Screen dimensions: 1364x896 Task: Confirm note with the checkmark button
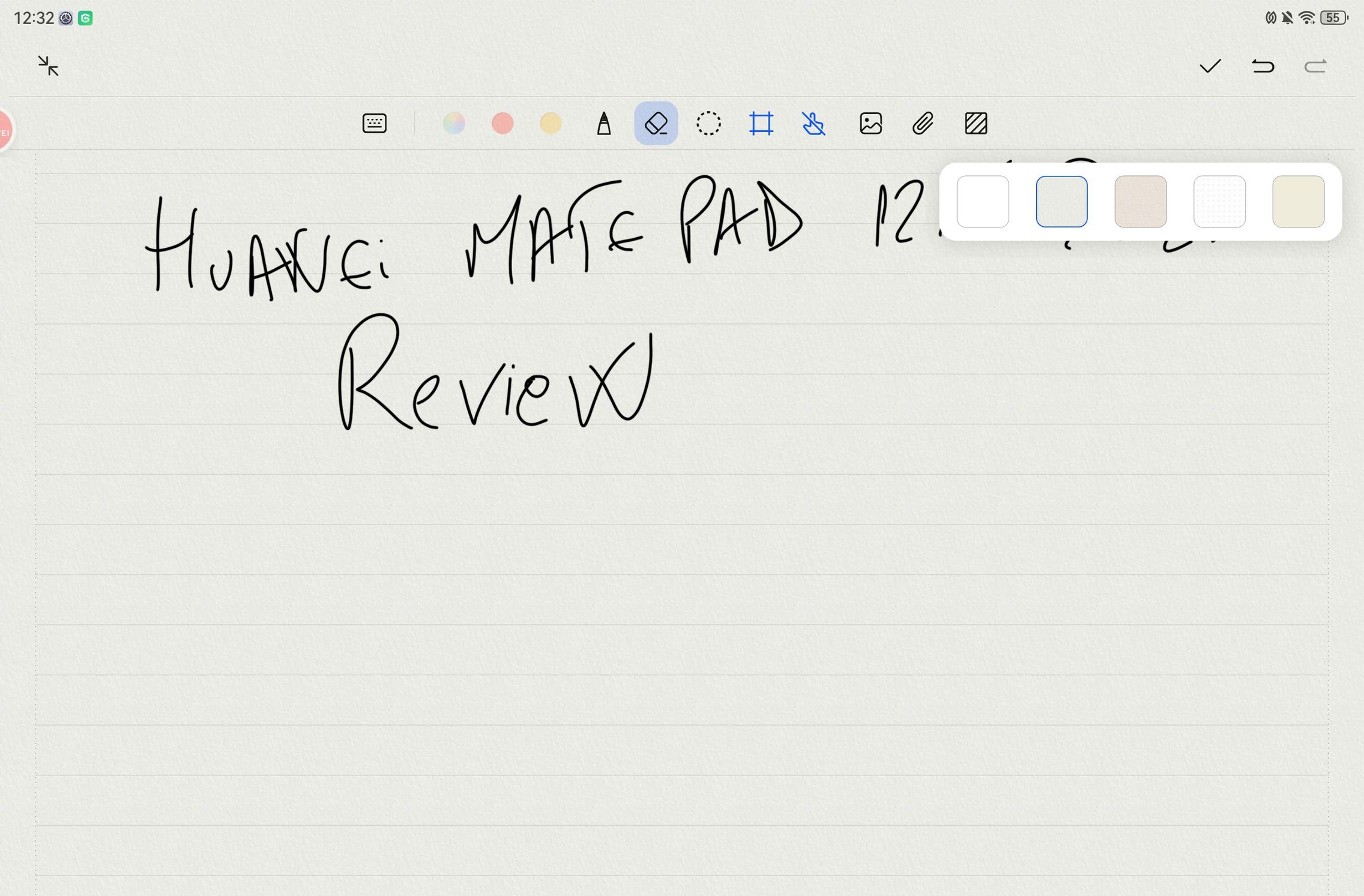tap(1210, 66)
